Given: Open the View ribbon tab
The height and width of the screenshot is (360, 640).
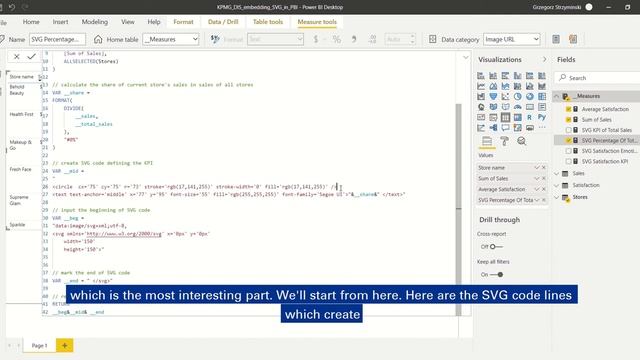Looking at the screenshot, I should [128, 22].
